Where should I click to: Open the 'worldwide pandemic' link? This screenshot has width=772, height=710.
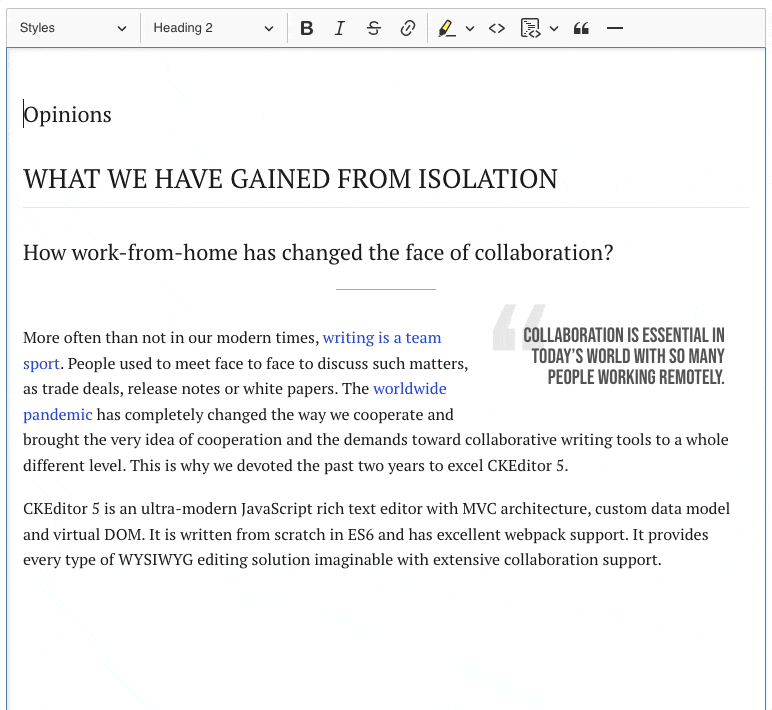tap(410, 389)
